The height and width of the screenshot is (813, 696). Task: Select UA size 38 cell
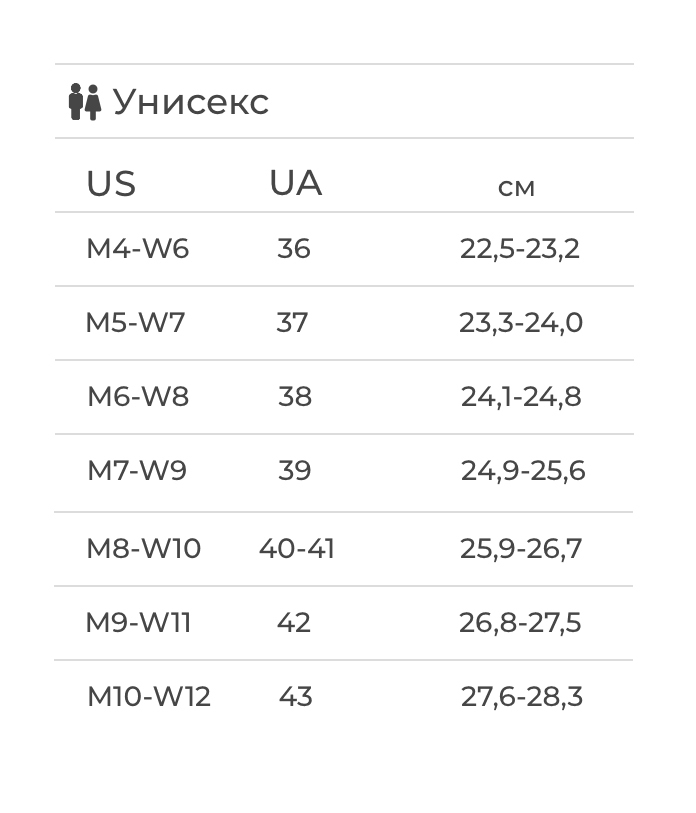pyautogui.click(x=295, y=397)
